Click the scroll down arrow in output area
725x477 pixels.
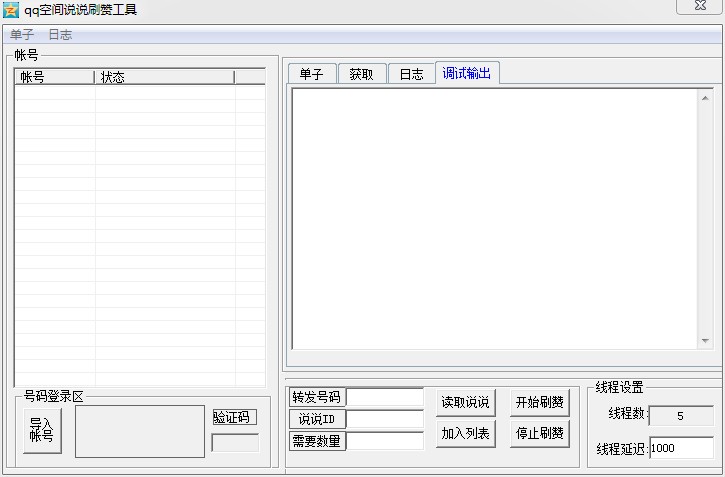(705, 341)
